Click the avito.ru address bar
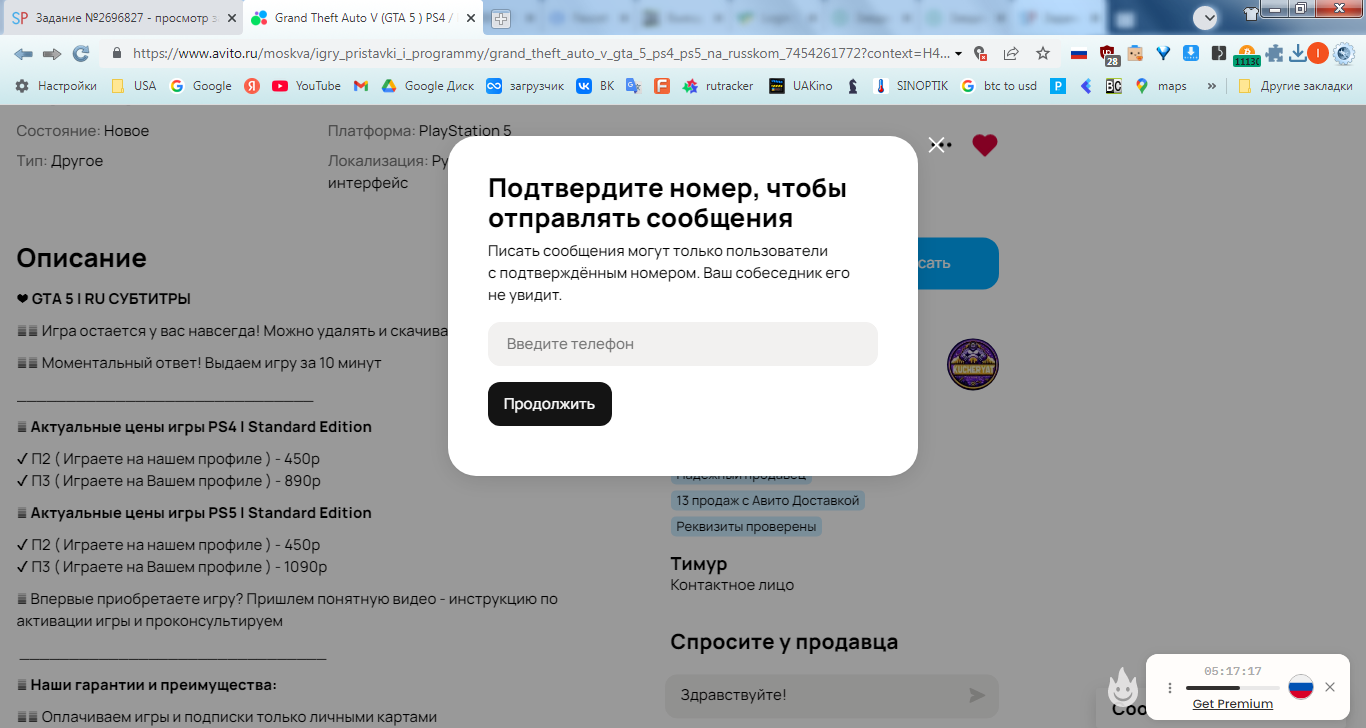The width and height of the screenshot is (1366, 728). (x=540, y=53)
